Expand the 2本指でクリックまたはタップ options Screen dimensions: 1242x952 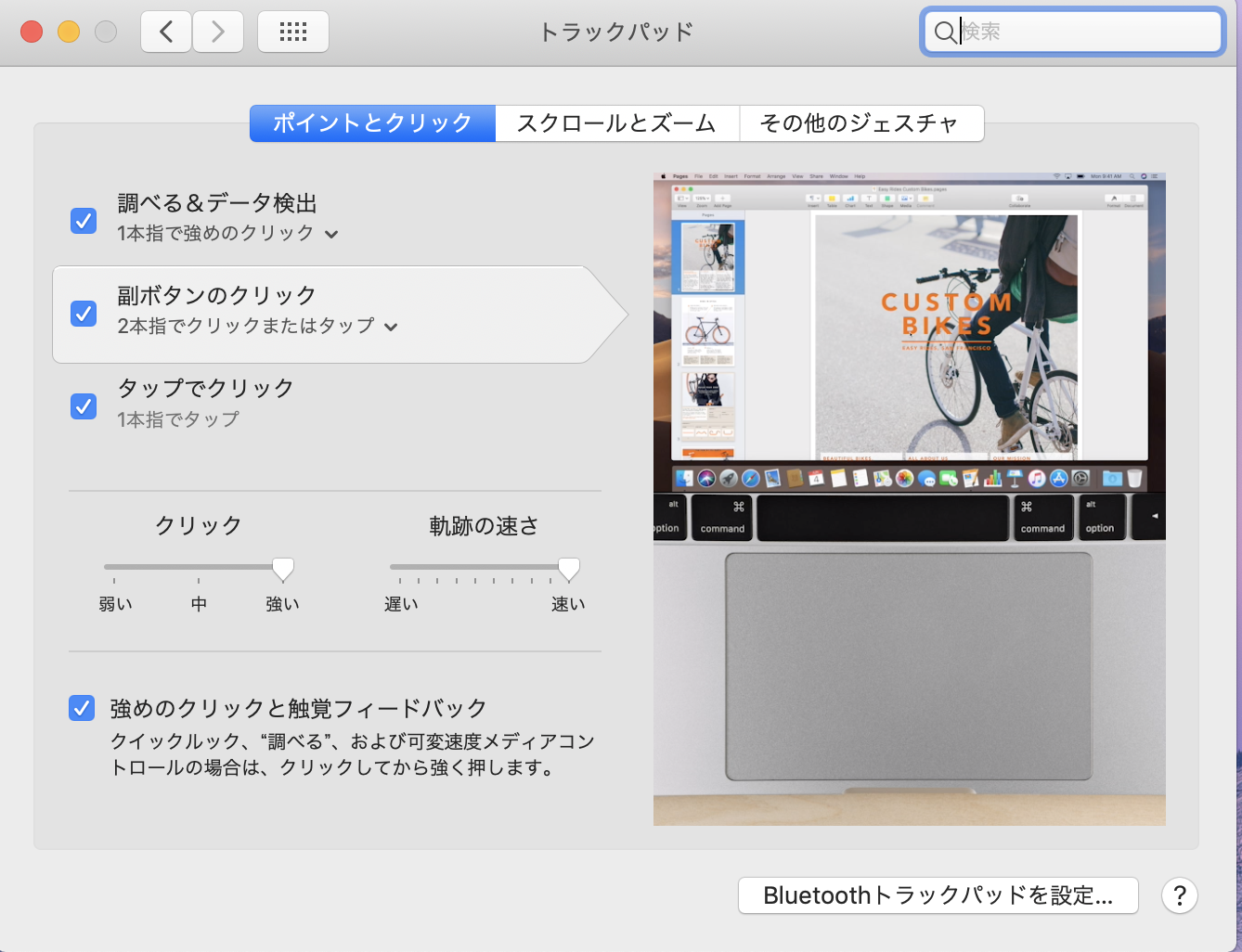pyautogui.click(x=391, y=327)
